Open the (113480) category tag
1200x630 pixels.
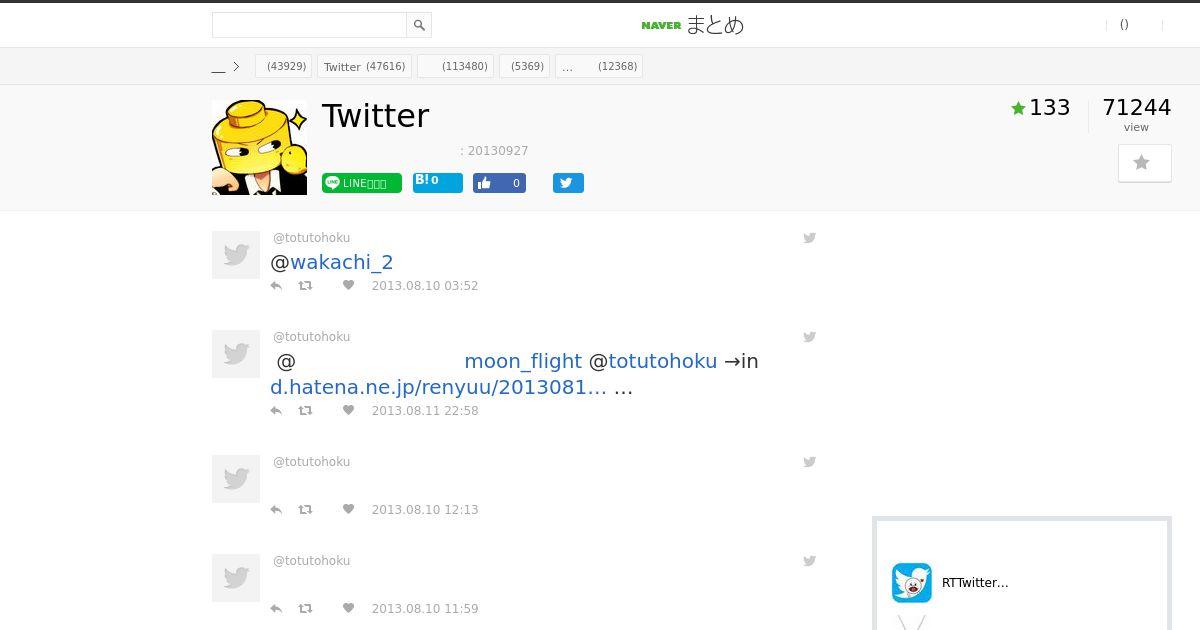455,66
